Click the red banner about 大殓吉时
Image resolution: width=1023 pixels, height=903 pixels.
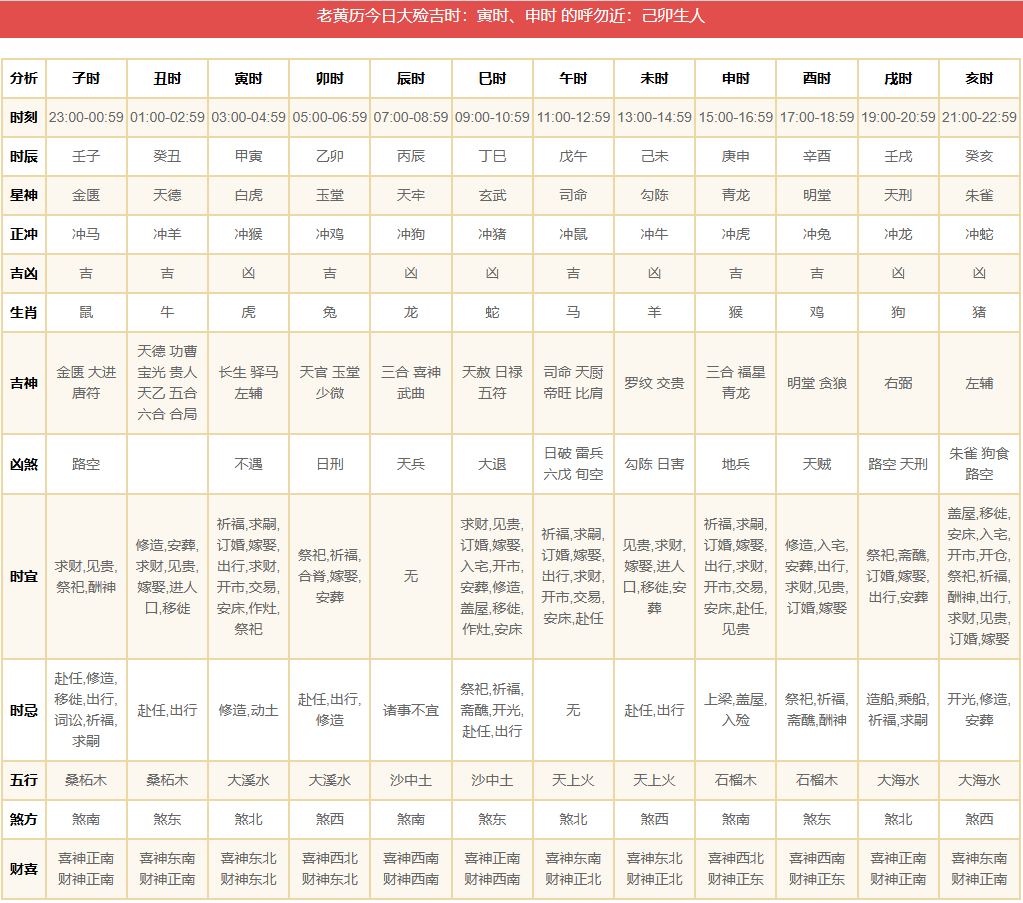tap(512, 18)
